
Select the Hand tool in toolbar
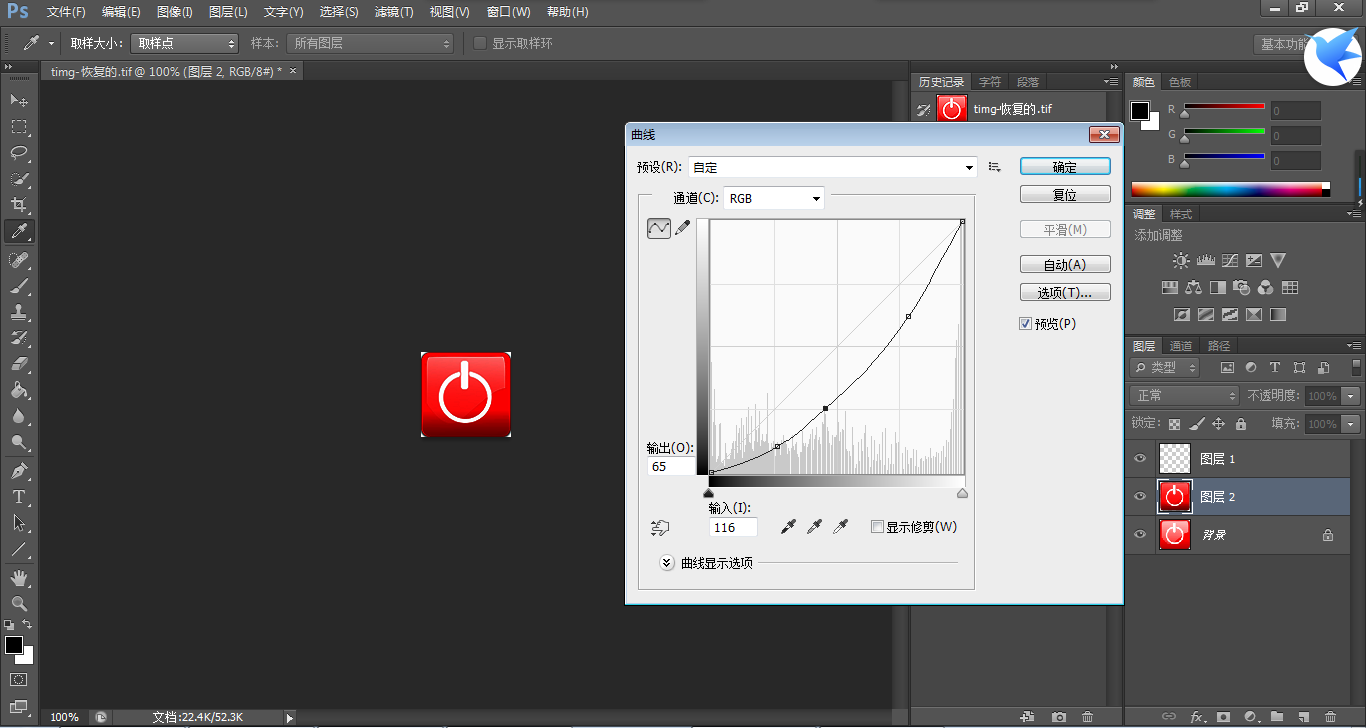(x=19, y=578)
